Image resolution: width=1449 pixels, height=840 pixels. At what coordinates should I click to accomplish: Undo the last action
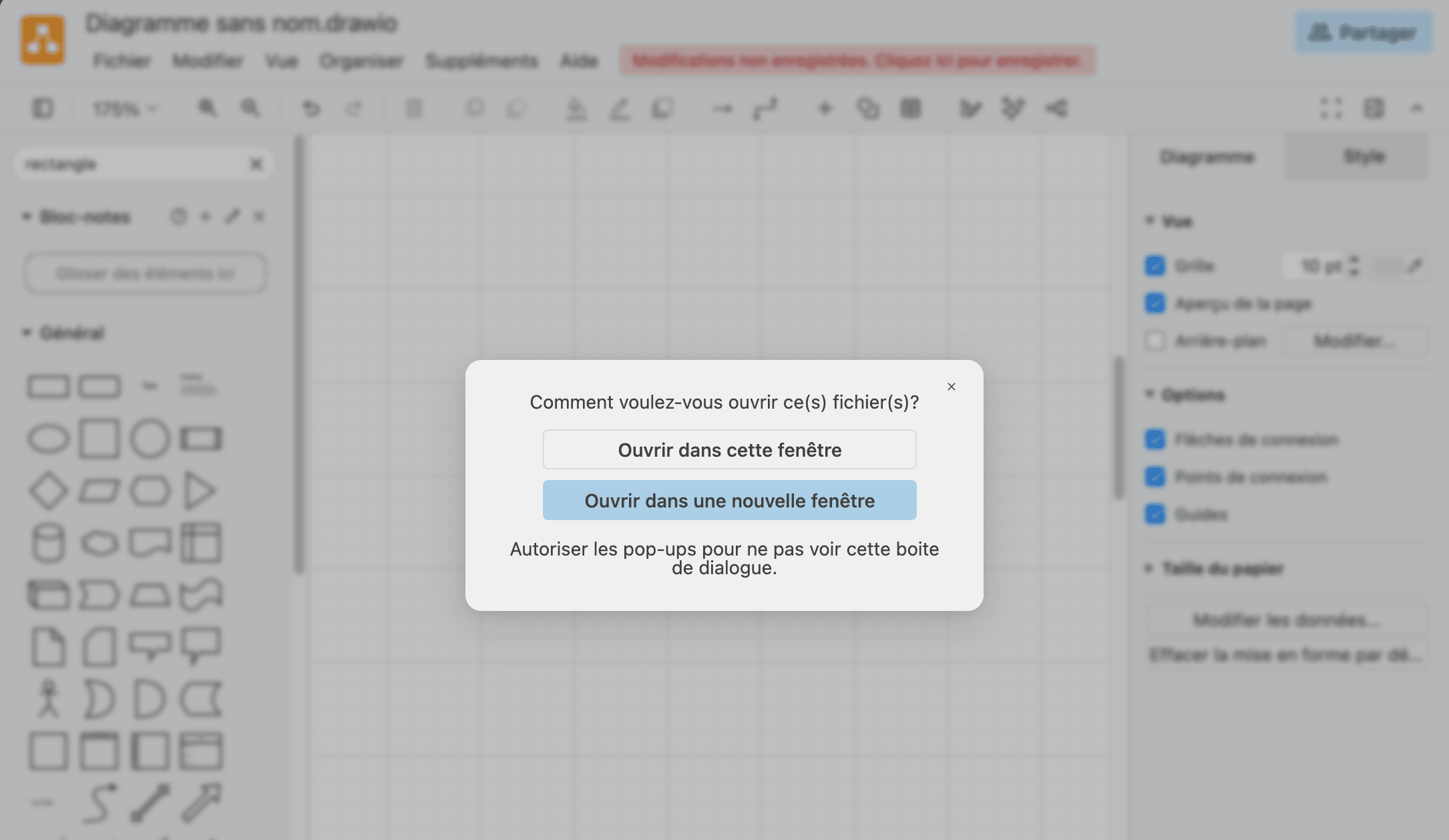point(311,108)
